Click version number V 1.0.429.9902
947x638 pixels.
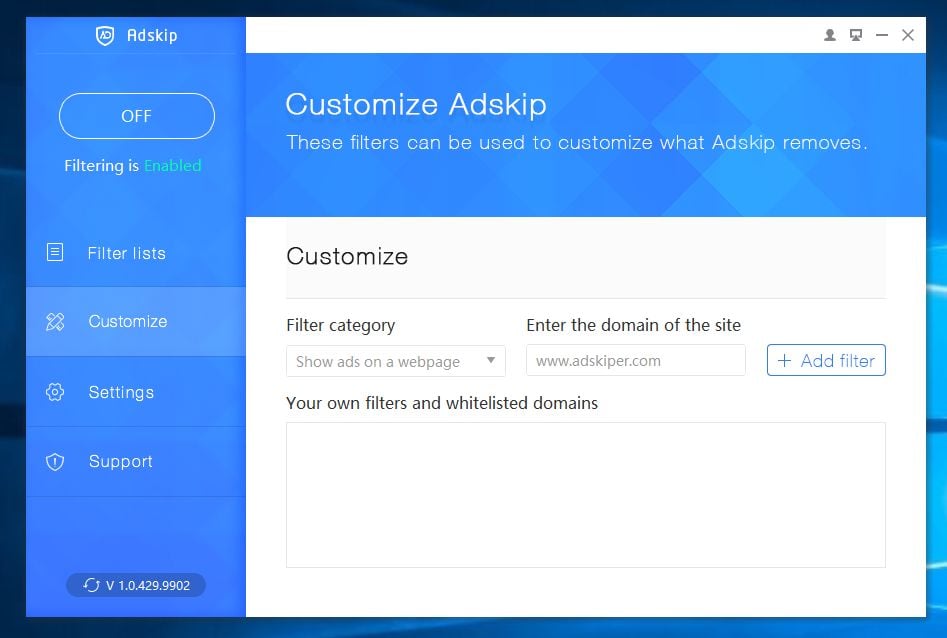148,585
